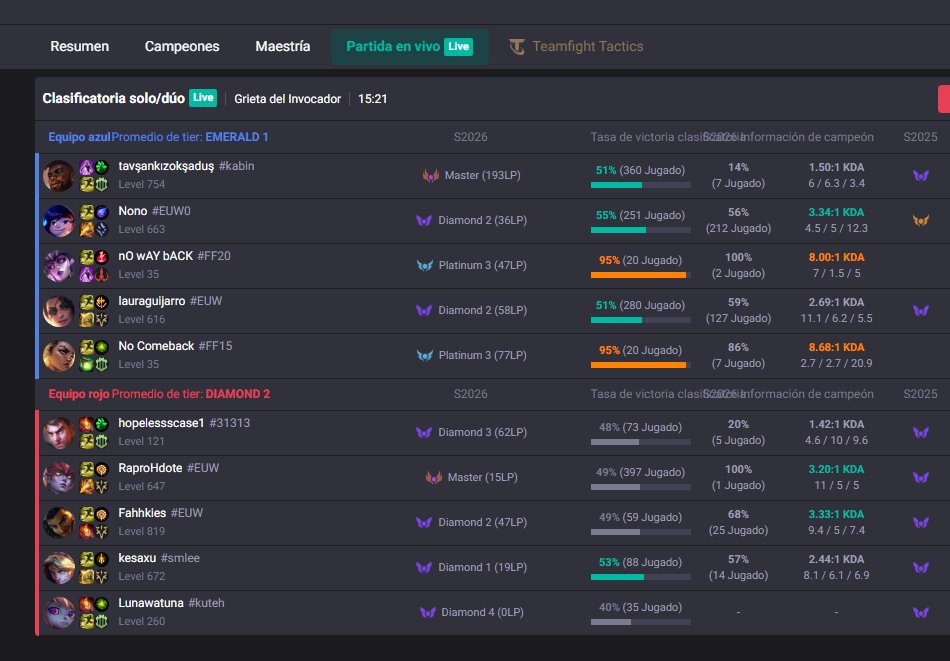Click Platinum 3 emblem for No Comeback
Viewport: 950px width, 661px height.
[425, 356]
